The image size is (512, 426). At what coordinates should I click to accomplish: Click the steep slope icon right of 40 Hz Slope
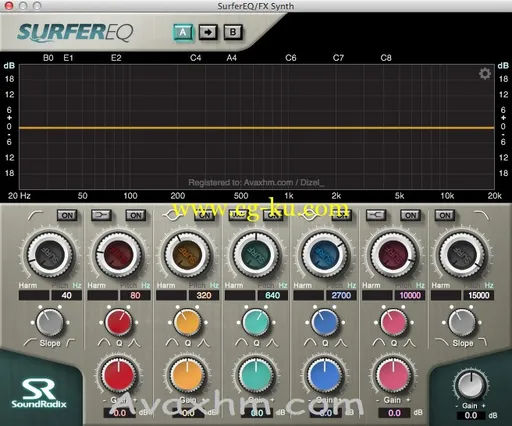tap(71, 342)
